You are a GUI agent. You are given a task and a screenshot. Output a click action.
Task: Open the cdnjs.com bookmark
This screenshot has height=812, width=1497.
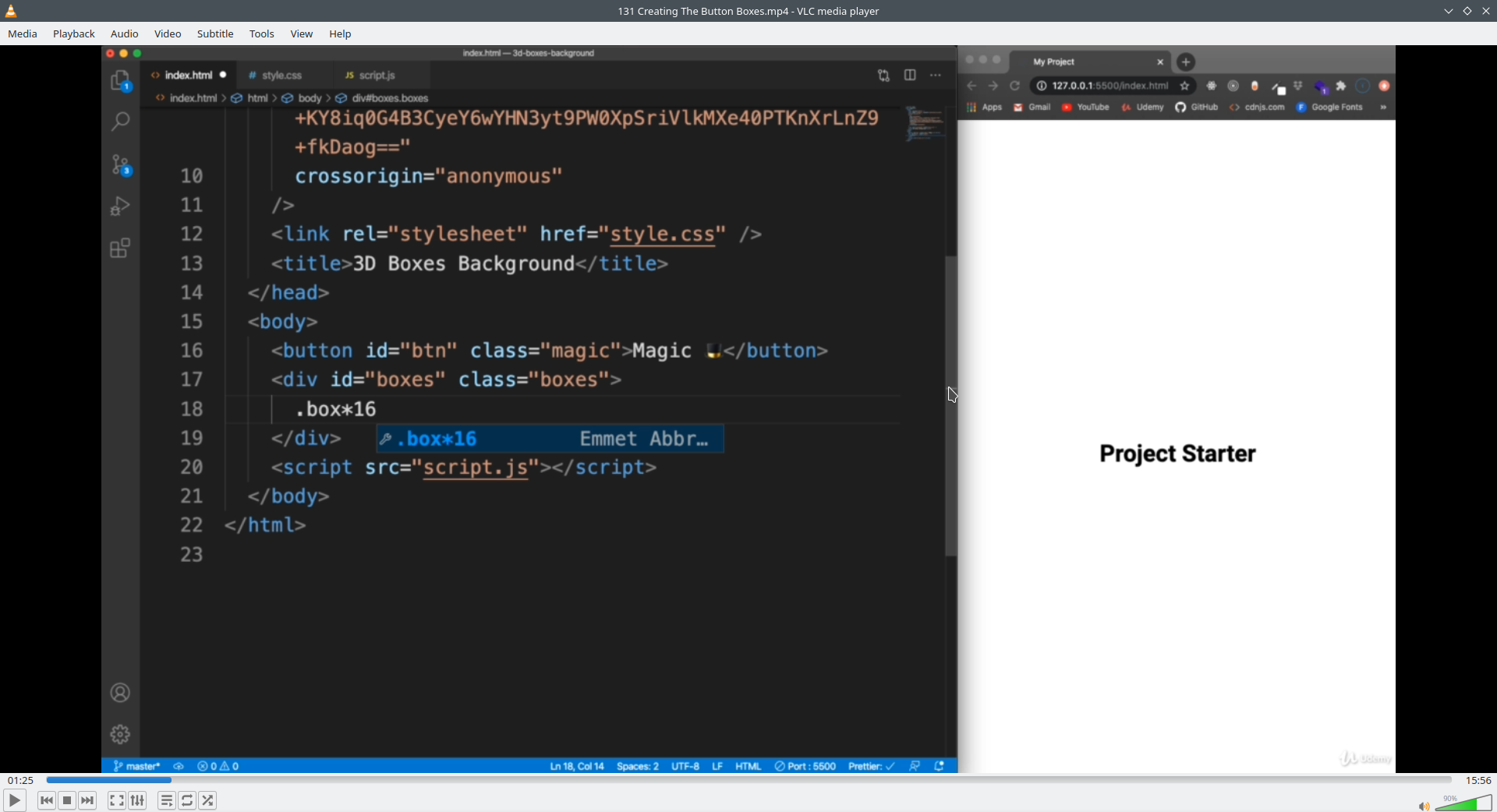(x=1257, y=108)
